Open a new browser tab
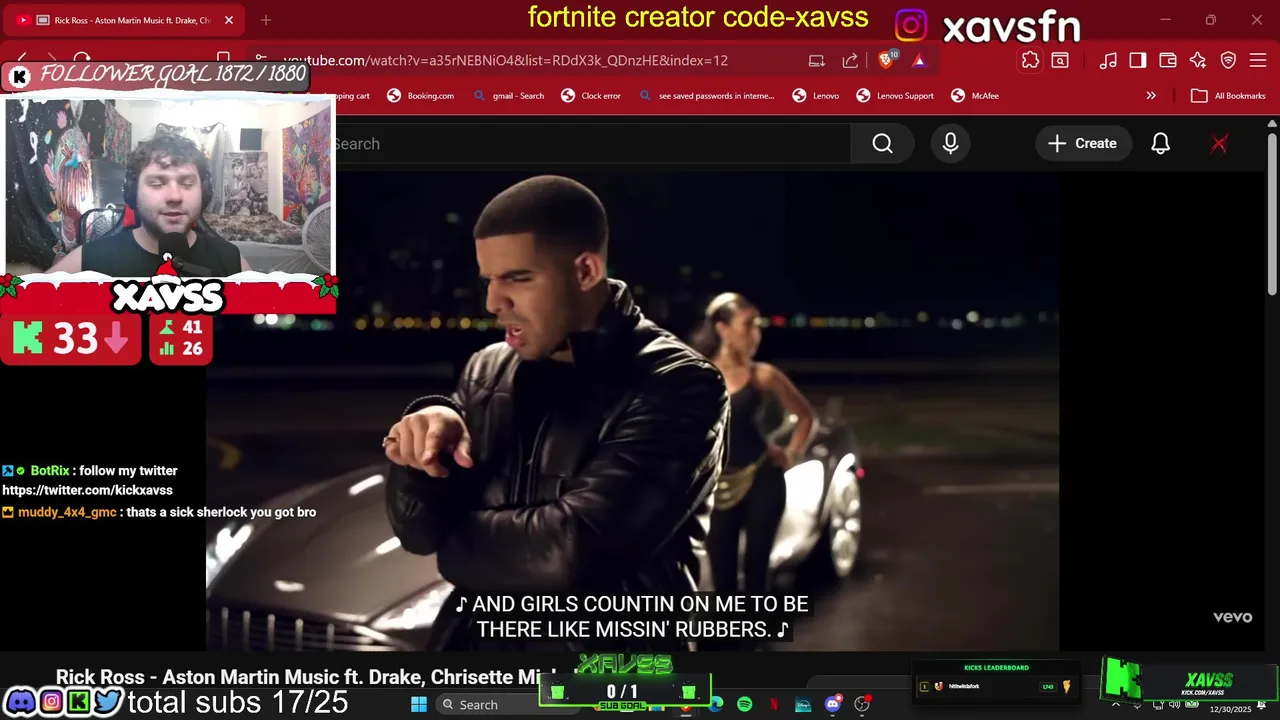Screen dimensions: 1280x720 pyautogui.click(x=266, y=20)
